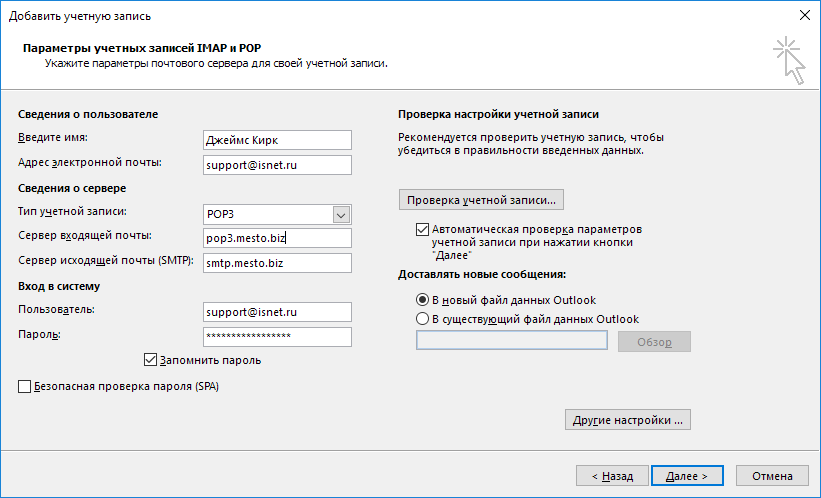Click the name field with Джеймс Кирк
Image resolution: width=821 pixels, height=498 pixels.
[276, 140]
